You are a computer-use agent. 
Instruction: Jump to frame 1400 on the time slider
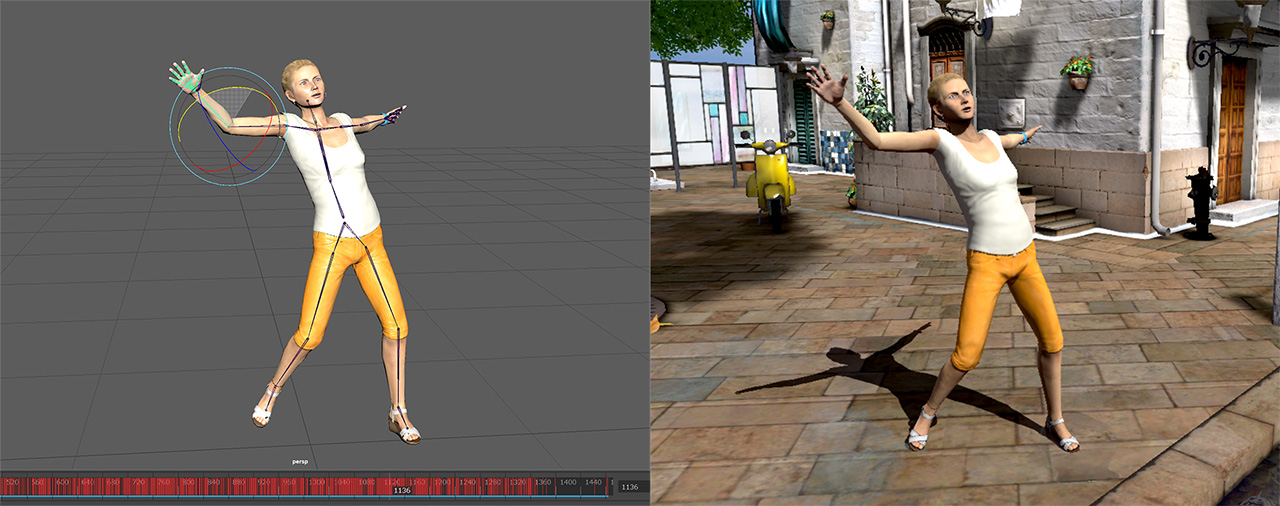coord(569,482)
